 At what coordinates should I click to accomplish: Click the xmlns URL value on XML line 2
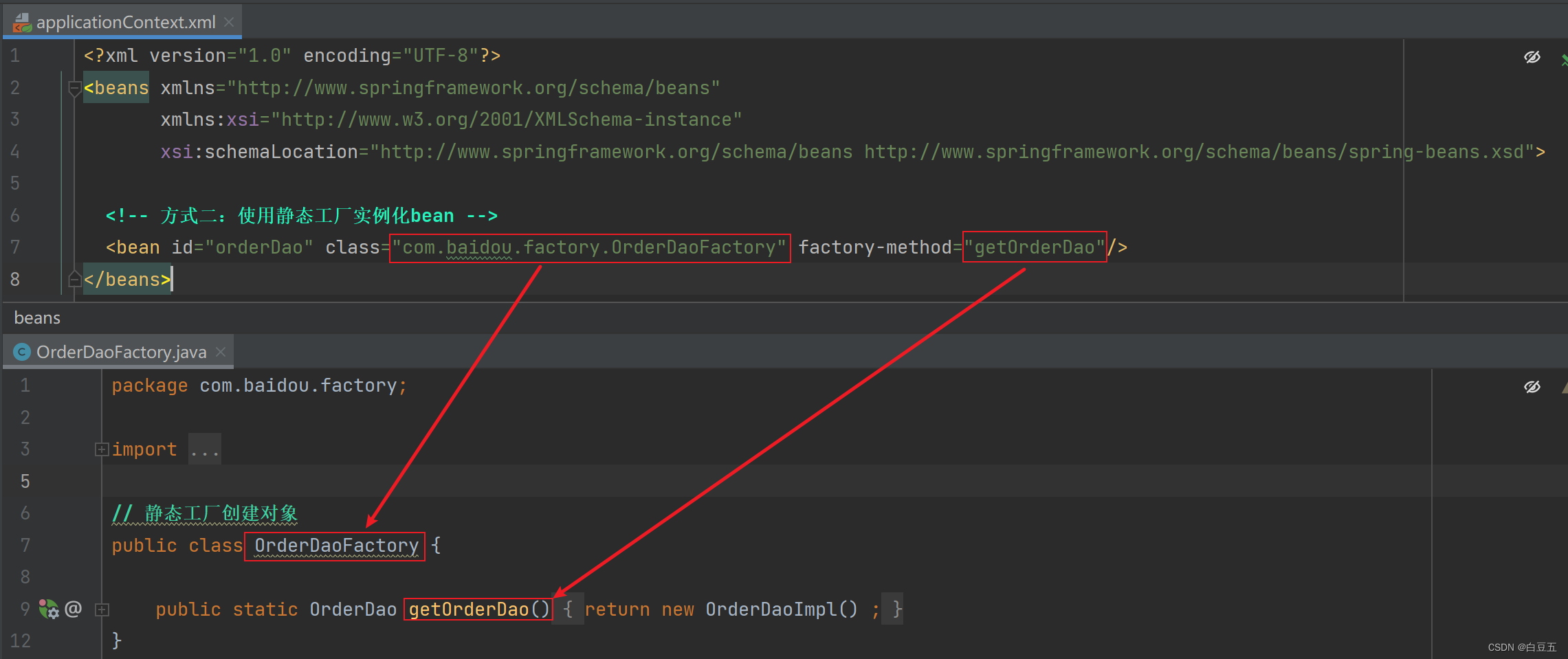click(474, 88)
